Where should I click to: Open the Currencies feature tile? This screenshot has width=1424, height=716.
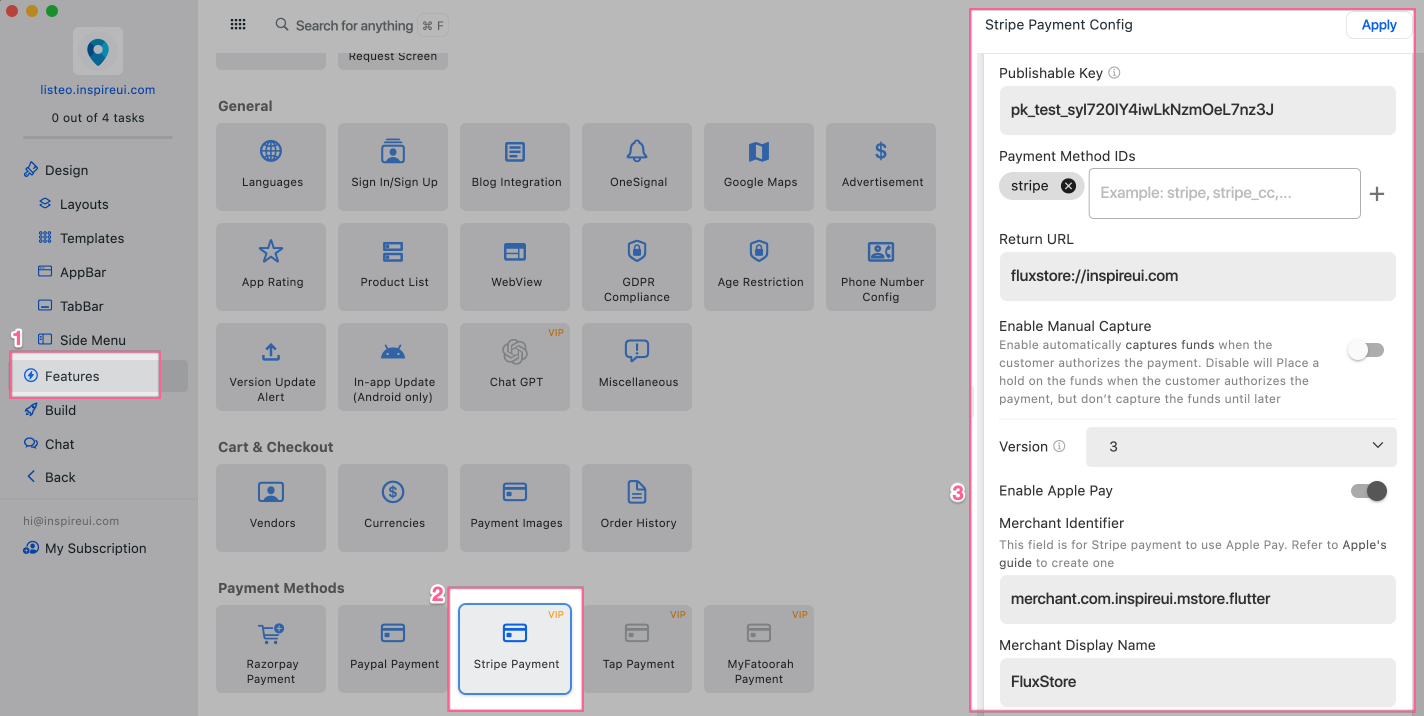[393, 507]
